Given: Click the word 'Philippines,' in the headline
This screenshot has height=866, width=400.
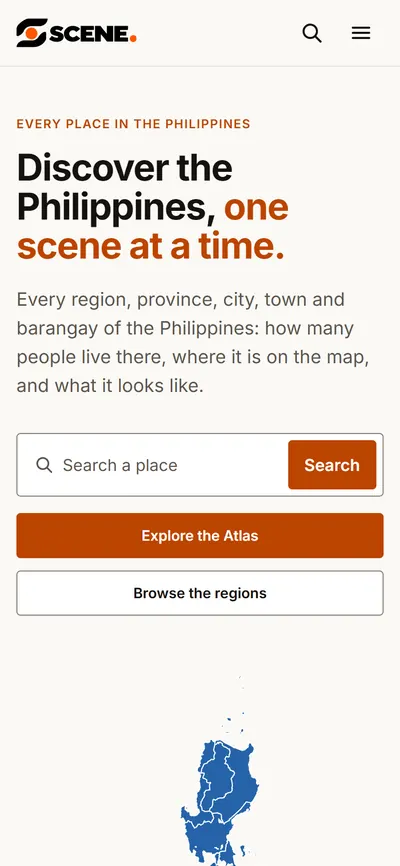Looking at the screenshot, I should pyautogui.click(x=117, y=207).
